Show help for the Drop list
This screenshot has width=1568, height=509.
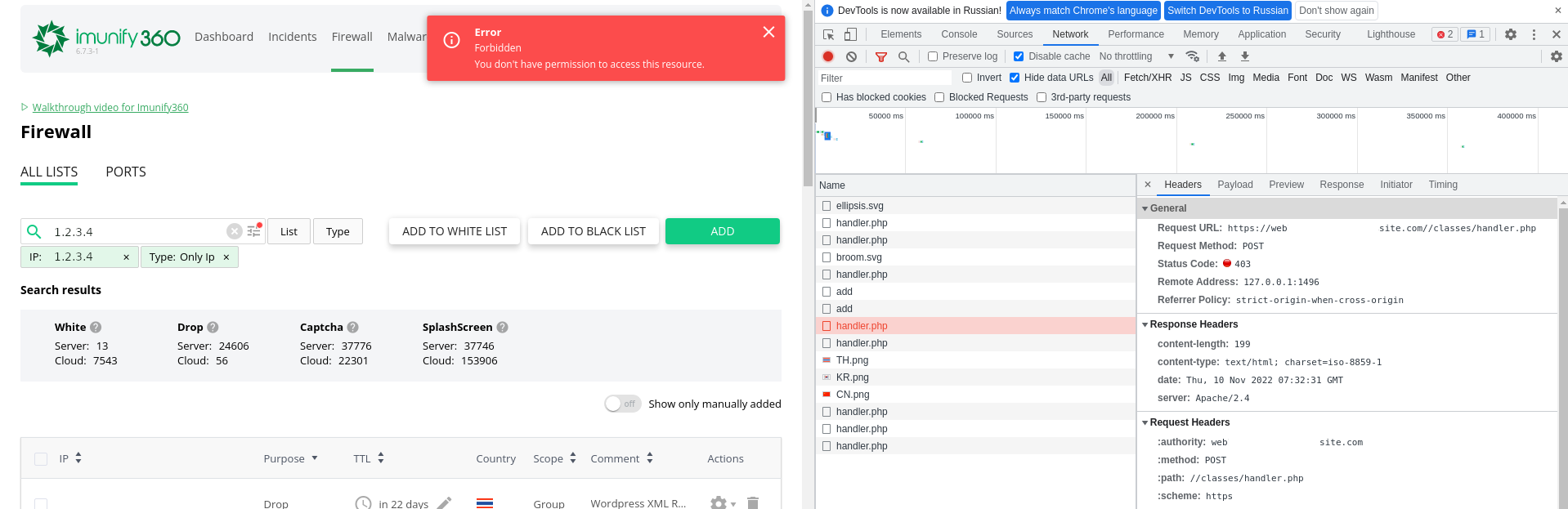pos(213,327)
